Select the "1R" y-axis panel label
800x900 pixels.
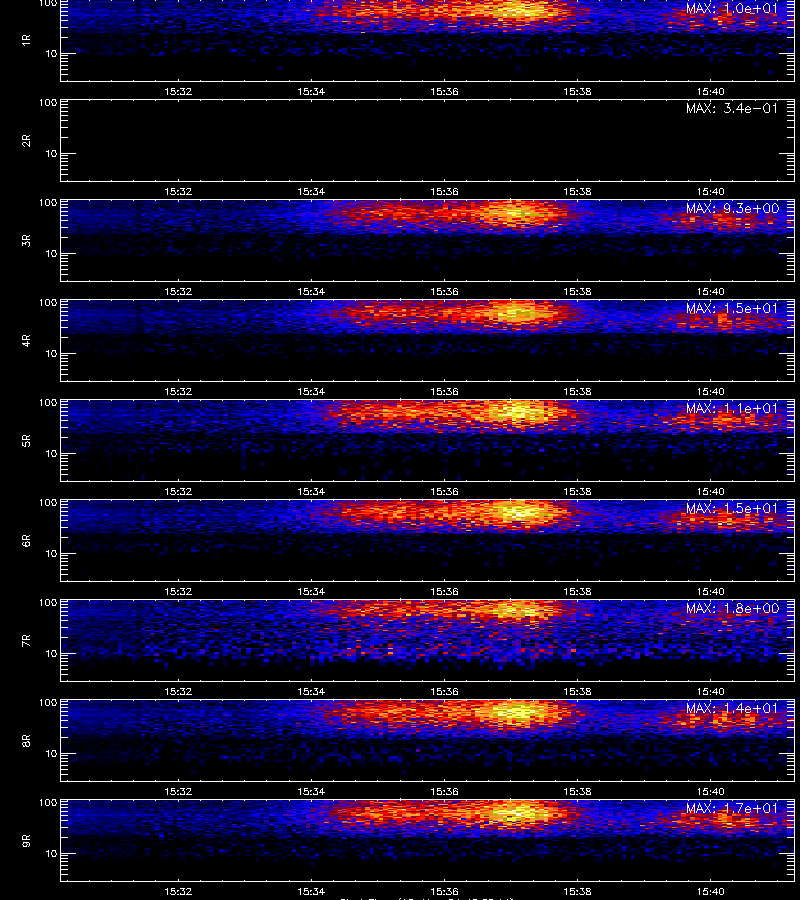pyautogui.click(x=26, y=40)
